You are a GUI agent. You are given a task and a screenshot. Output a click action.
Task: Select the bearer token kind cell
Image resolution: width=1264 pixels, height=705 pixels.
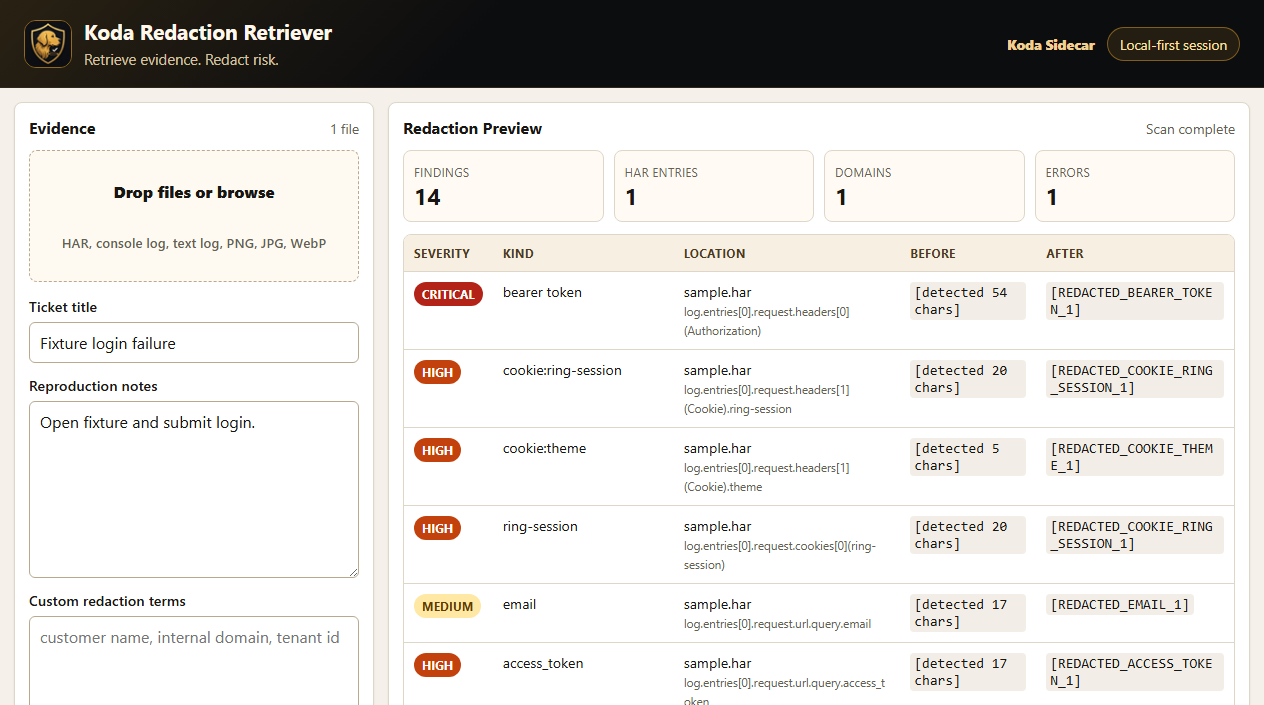coord(542,293)
